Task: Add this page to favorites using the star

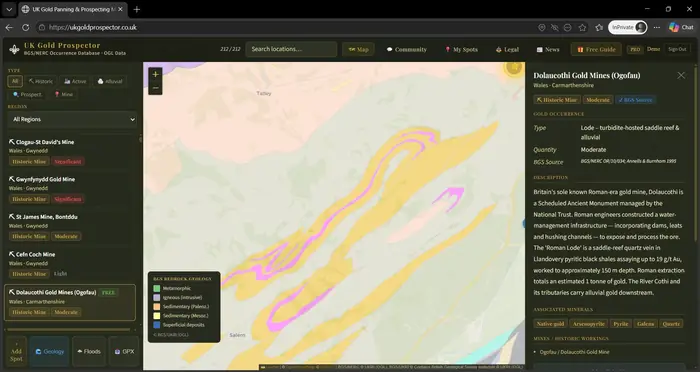Action: point(582,28)
